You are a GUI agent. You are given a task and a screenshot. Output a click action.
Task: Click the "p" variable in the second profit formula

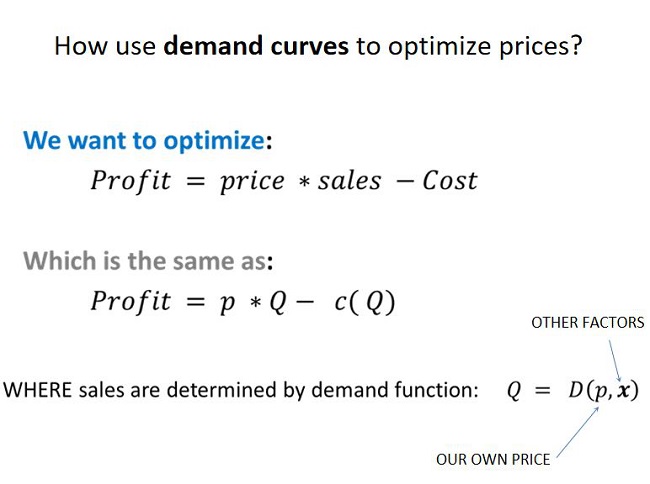click(227, 304)
